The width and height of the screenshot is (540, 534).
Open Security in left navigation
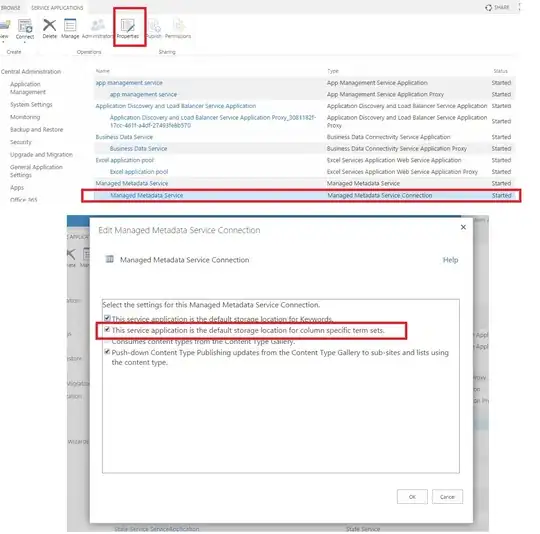coord(21,142)
